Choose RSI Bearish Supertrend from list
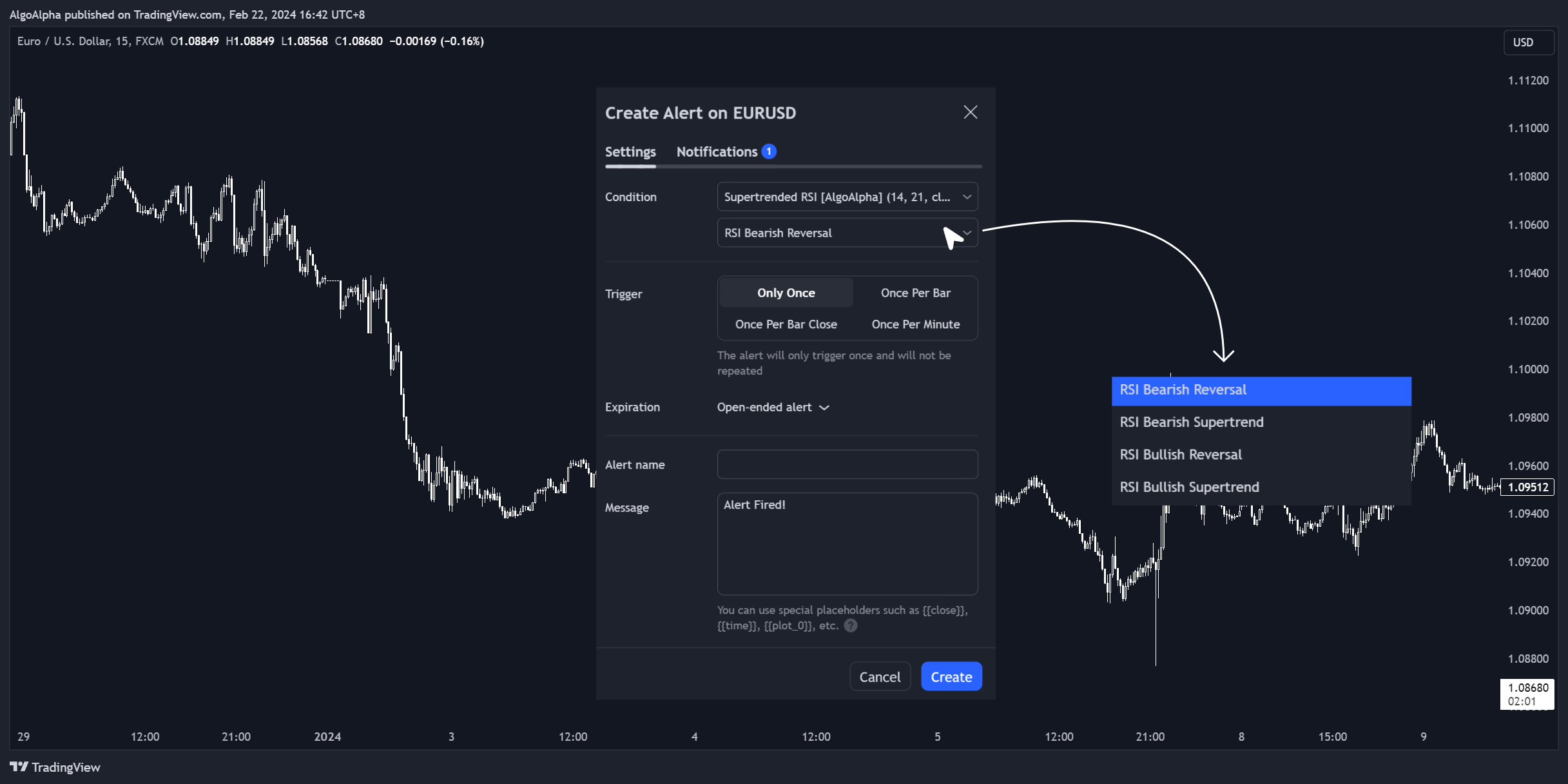 1261,422
